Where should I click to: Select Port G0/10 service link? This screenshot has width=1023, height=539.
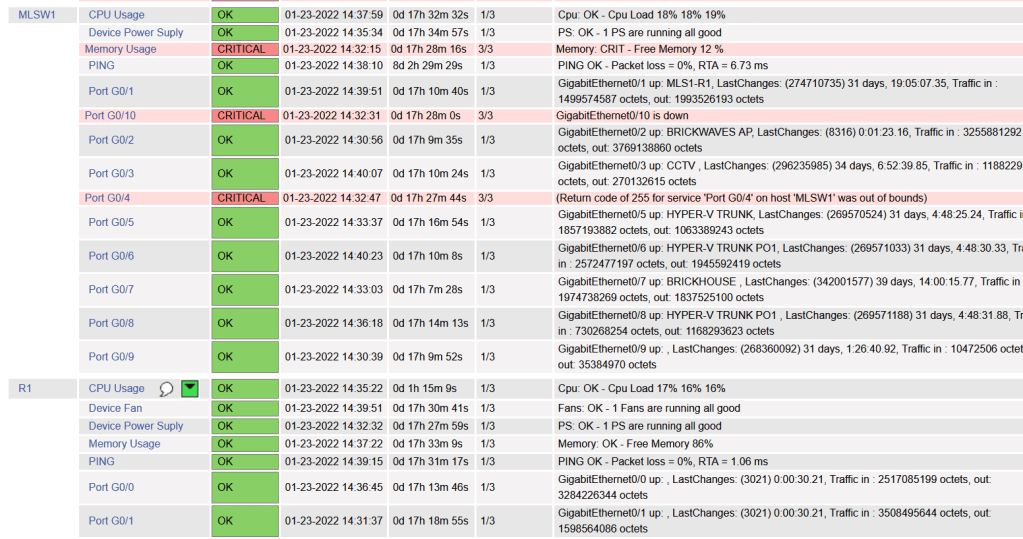[x=110, y=116]
